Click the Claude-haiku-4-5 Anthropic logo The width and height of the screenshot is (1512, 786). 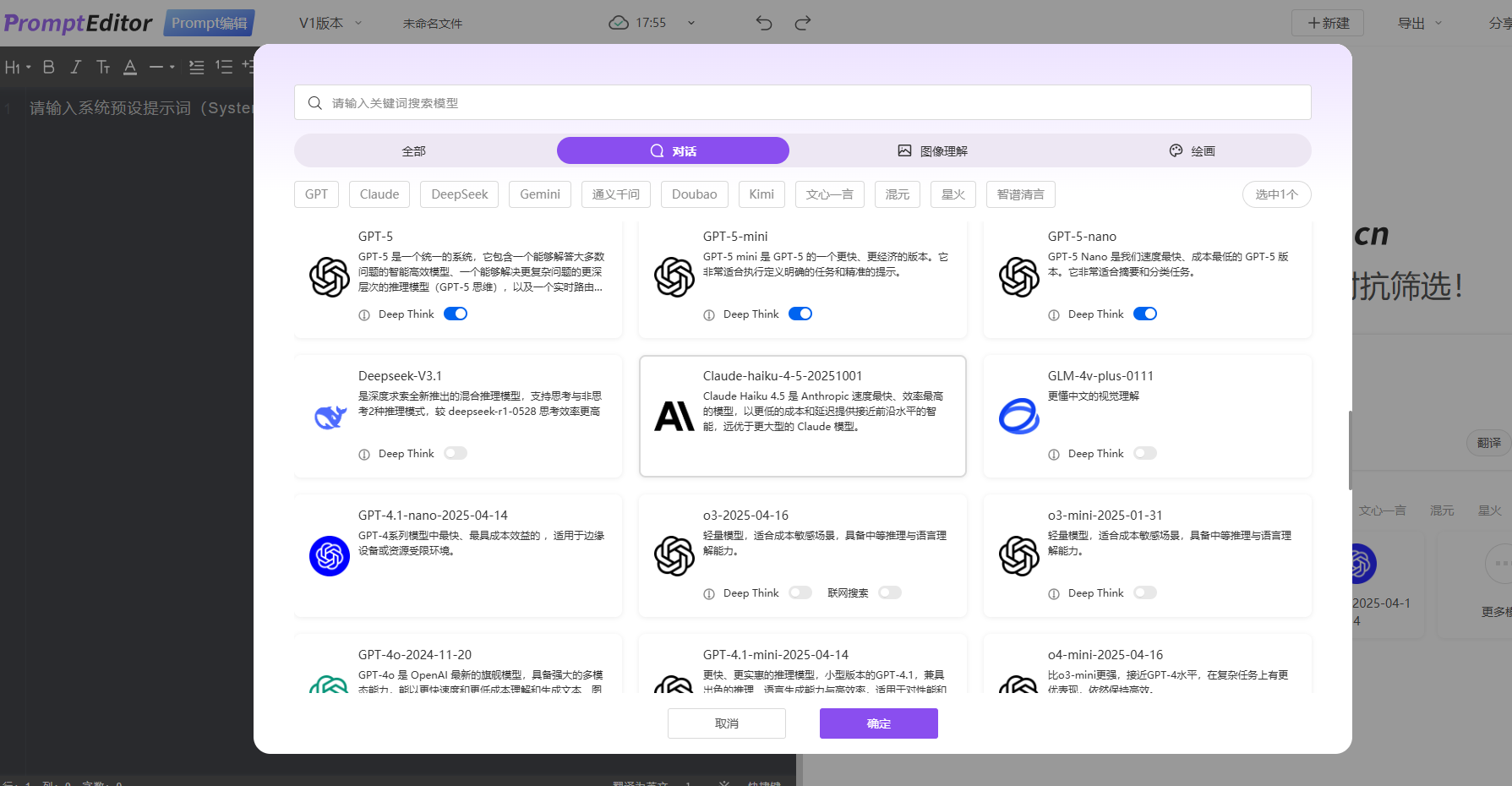point(674,417)
